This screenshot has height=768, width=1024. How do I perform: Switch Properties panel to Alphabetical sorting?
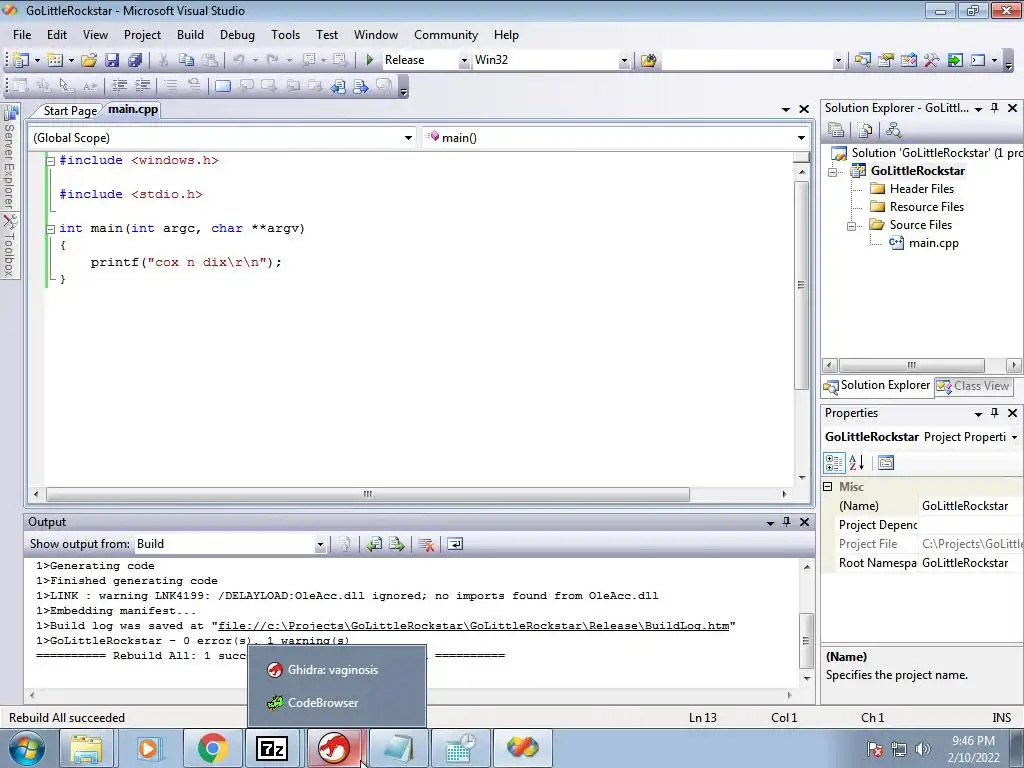tap(857, 463)
